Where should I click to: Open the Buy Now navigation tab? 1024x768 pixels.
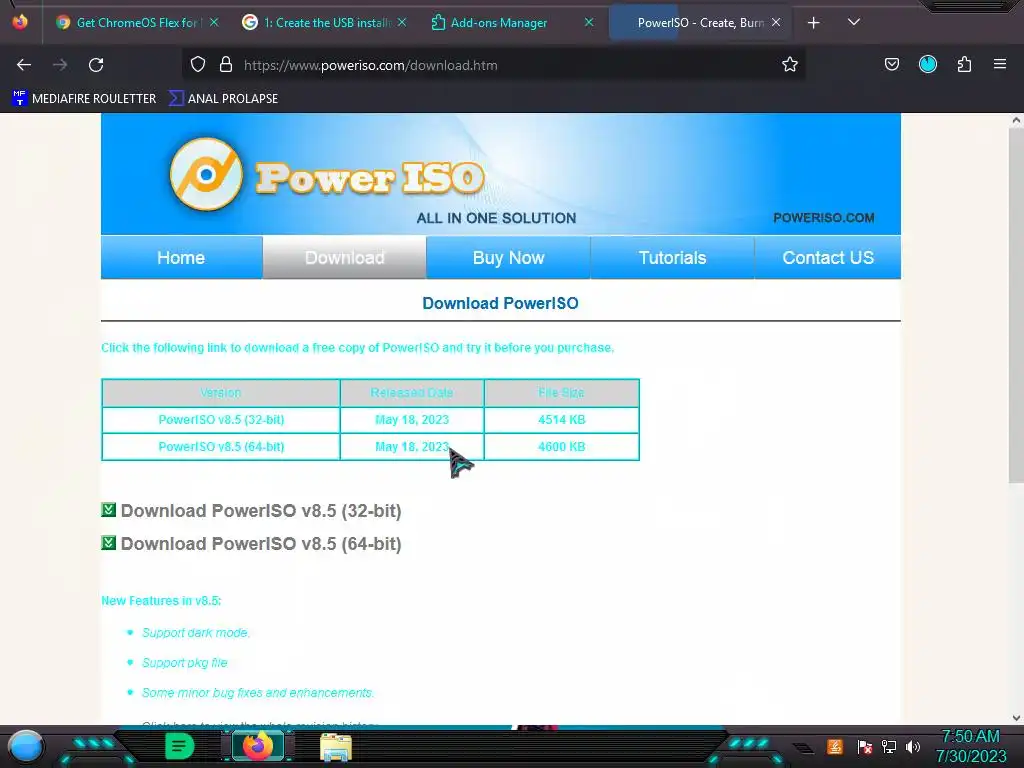509,257
